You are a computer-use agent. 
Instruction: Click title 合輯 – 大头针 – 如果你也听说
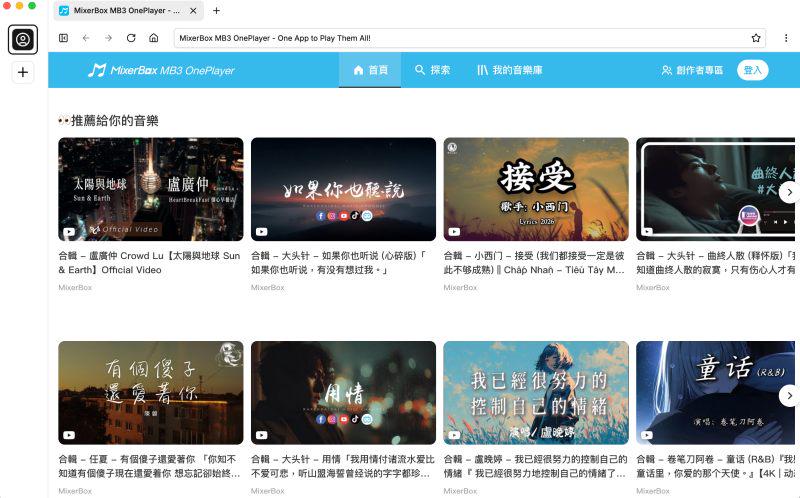[x=338, y=263]
